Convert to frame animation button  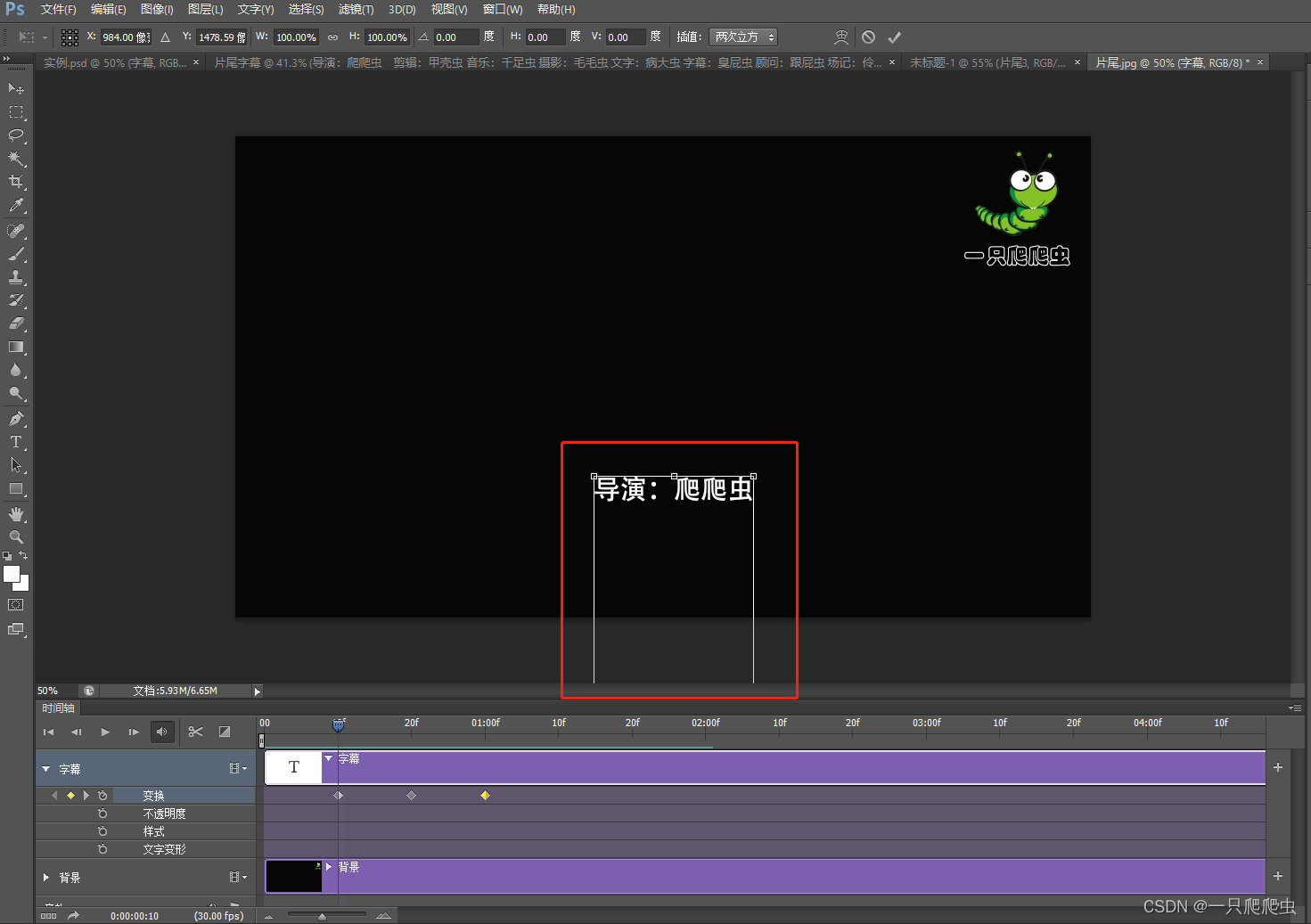49,916
